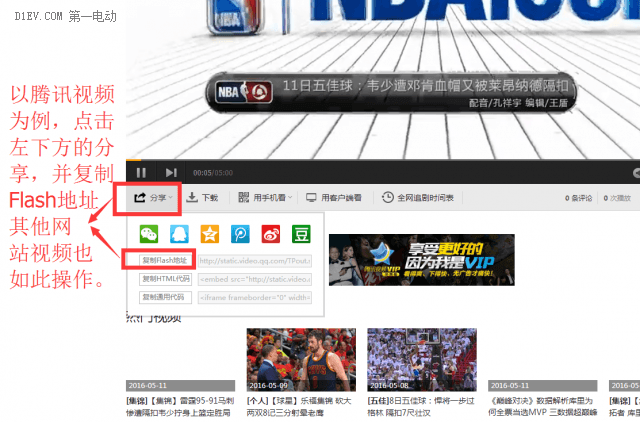
Task: Share to Qzone via star icon
Action: coord(210,234)
